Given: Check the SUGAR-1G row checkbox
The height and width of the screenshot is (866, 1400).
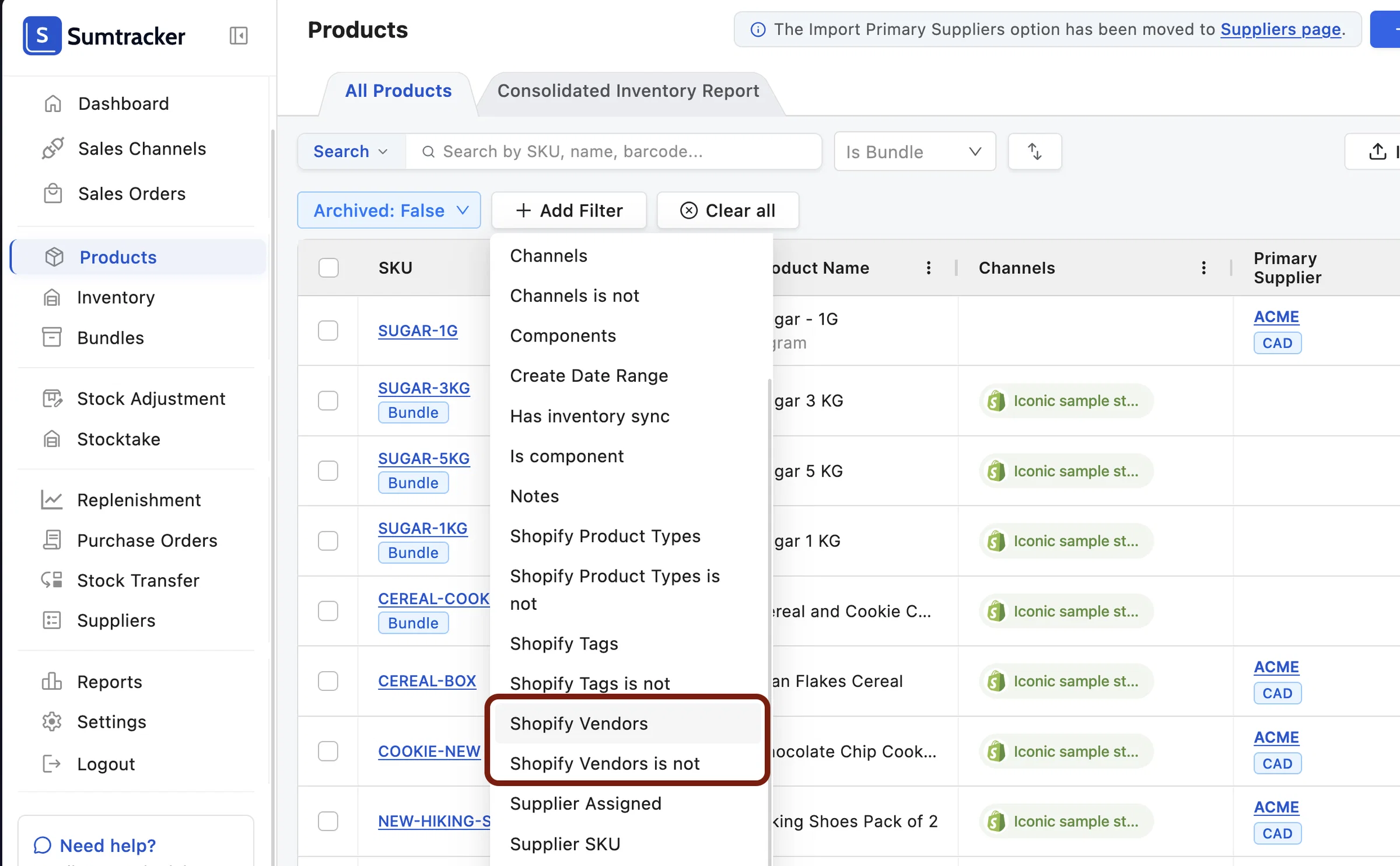Looking at the screenshot, I should tap(328, 330).
